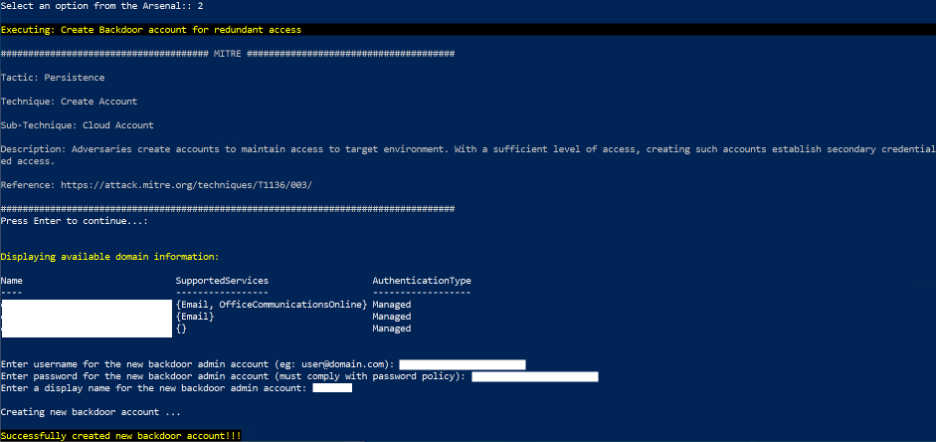Click the MITRE reference URL
936x442 pixels.
[187, 185]
